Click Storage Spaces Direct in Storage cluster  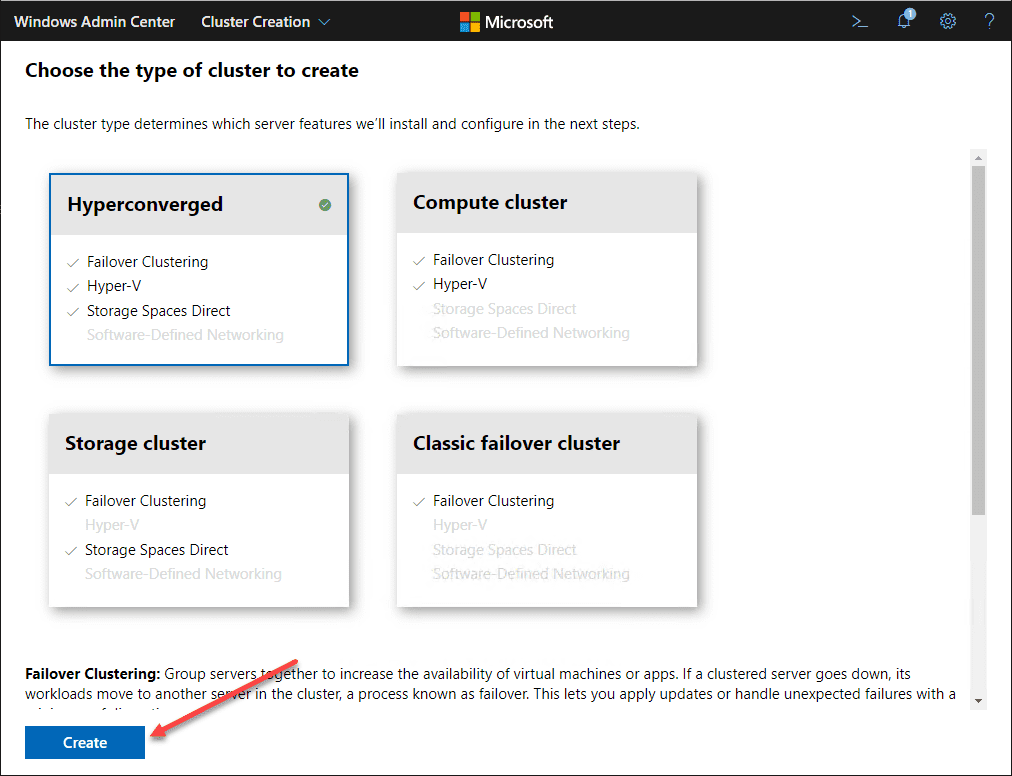tap(156, 550)
